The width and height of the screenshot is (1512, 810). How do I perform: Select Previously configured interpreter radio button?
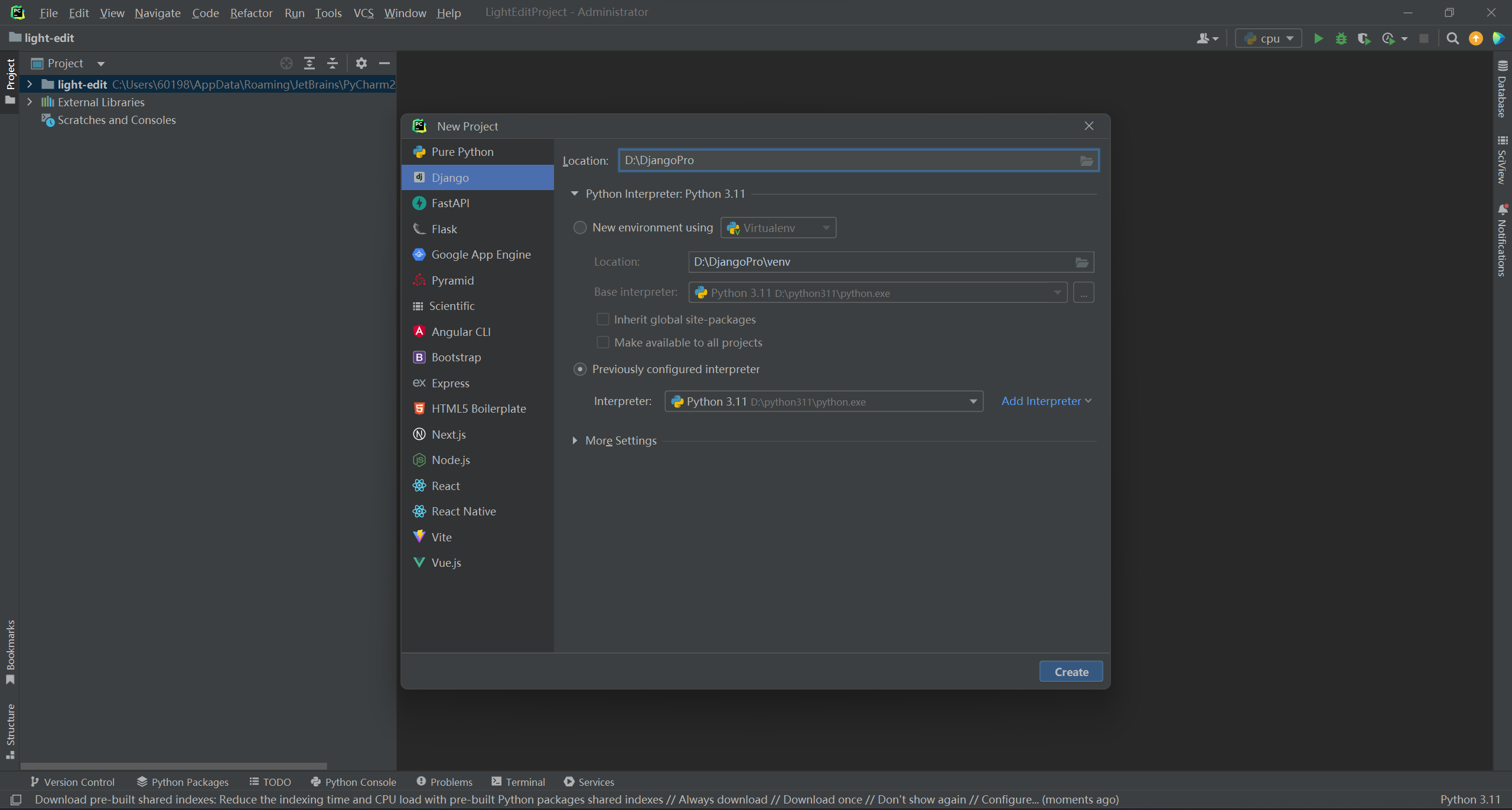pos(580,368)
